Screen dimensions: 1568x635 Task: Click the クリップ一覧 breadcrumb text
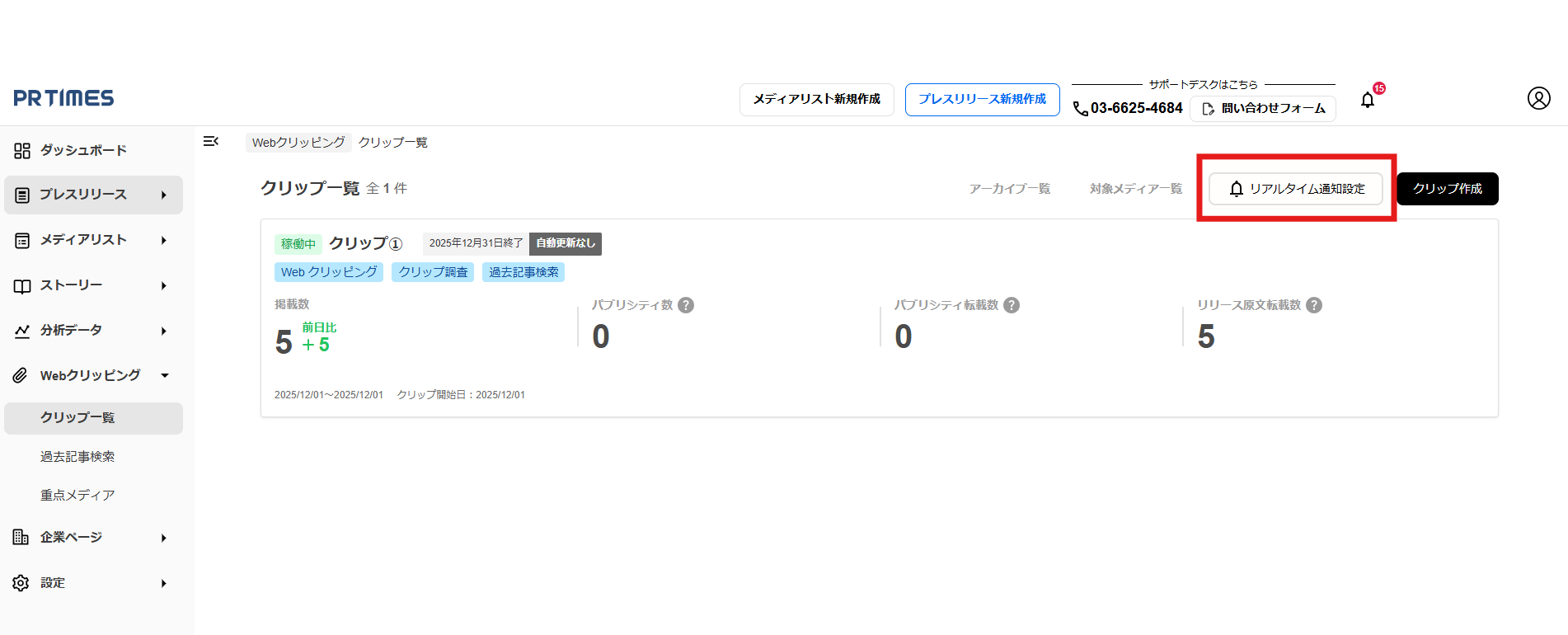[392, 143]
